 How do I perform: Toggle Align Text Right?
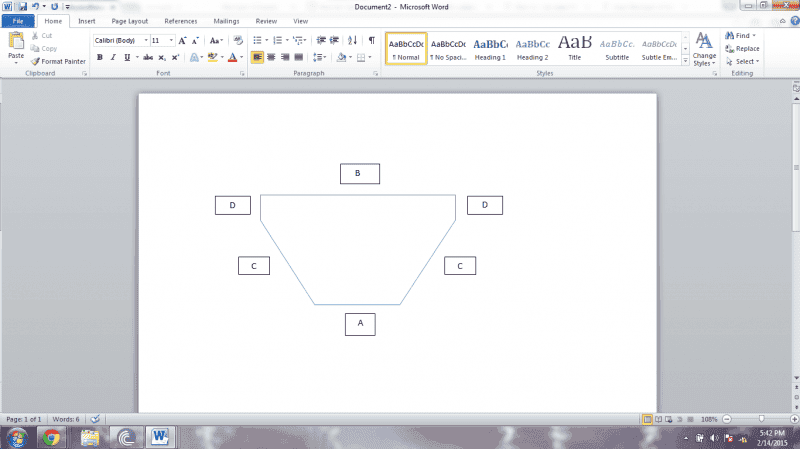[285, 57]
